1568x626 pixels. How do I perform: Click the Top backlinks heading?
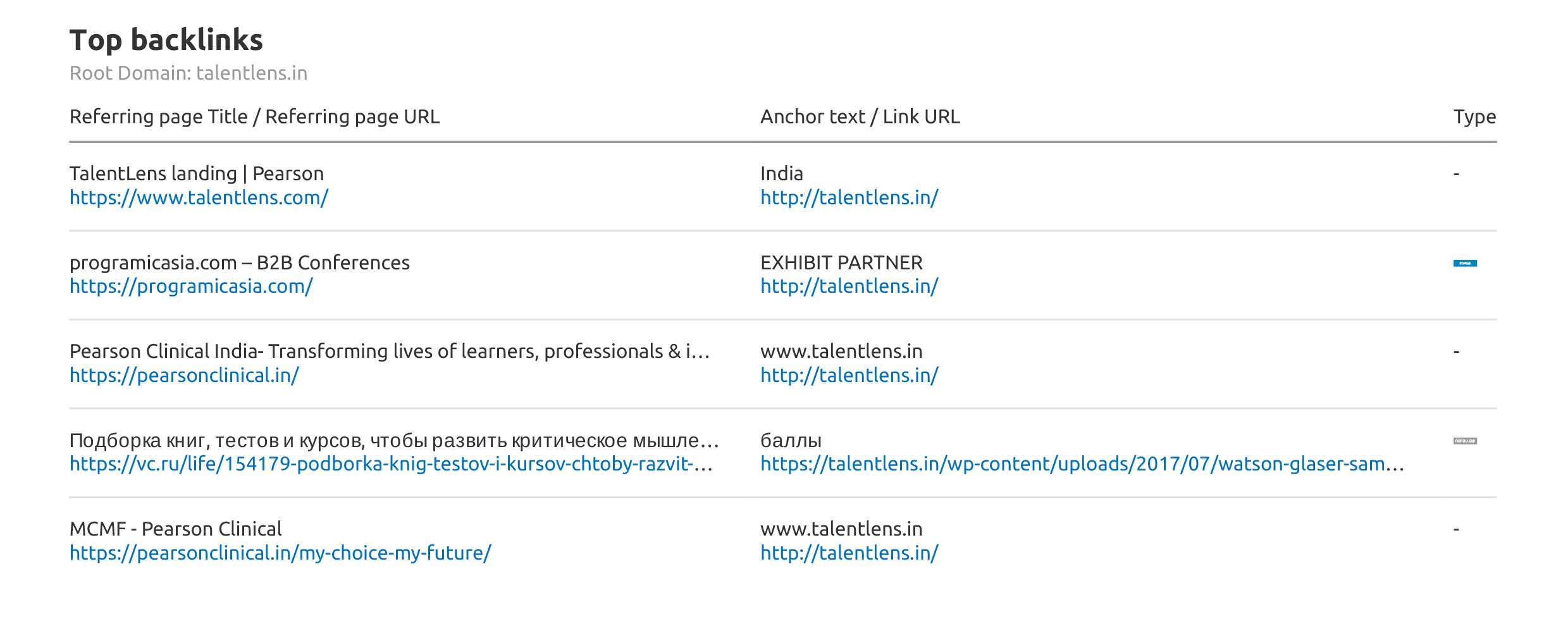[166, 40]
